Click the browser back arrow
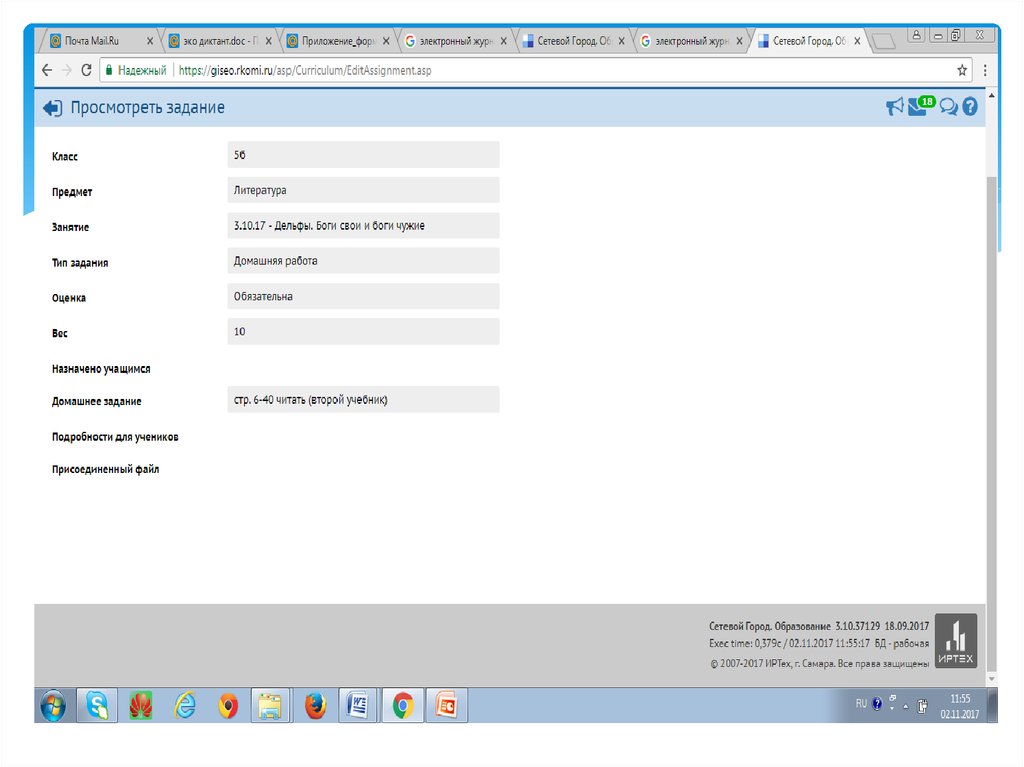The width and height of the screenshot is (1024, 767). pyautogui.click(x=46, y=70)
